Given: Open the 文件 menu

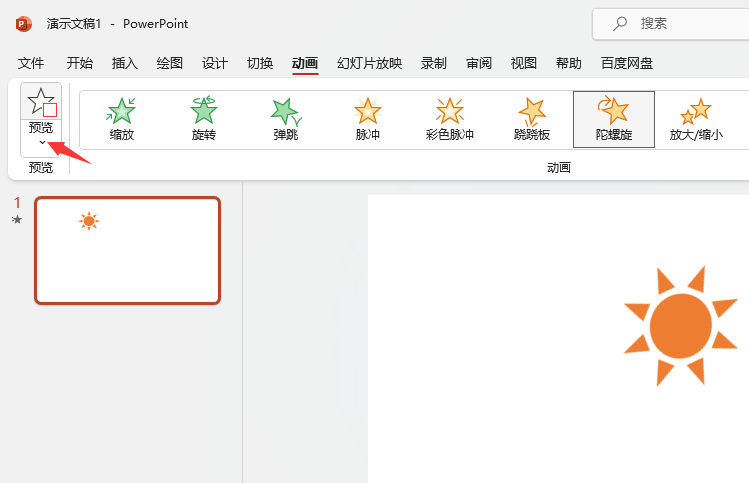Looking at the screenshot, I should click(x=31, y=63).
